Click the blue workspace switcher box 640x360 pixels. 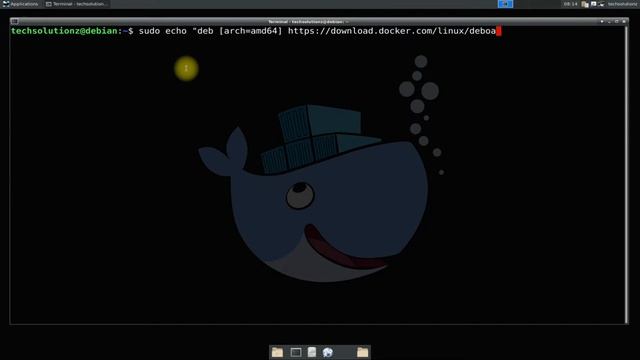click(505, 4)
